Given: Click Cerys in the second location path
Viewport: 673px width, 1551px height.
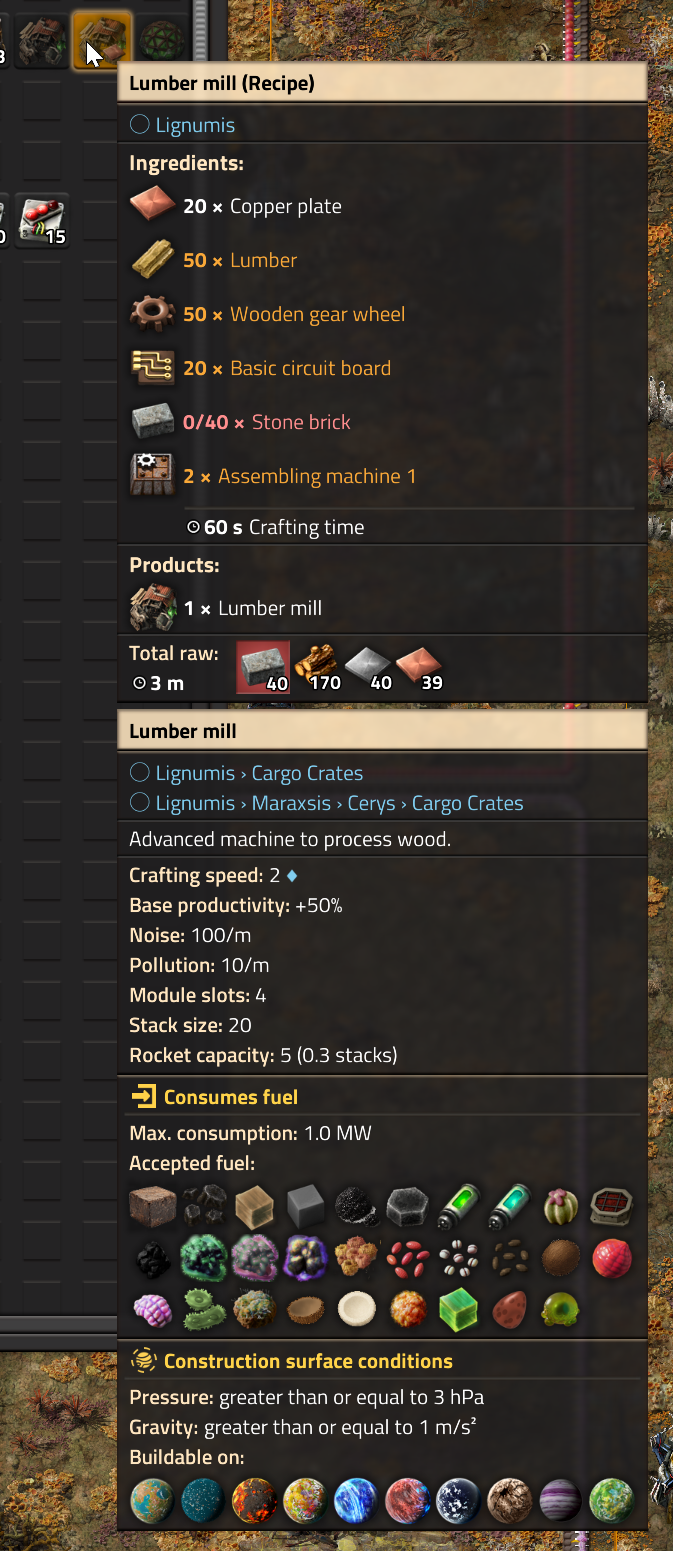Looking at the screenshot, I should click(x=371, y=803).
